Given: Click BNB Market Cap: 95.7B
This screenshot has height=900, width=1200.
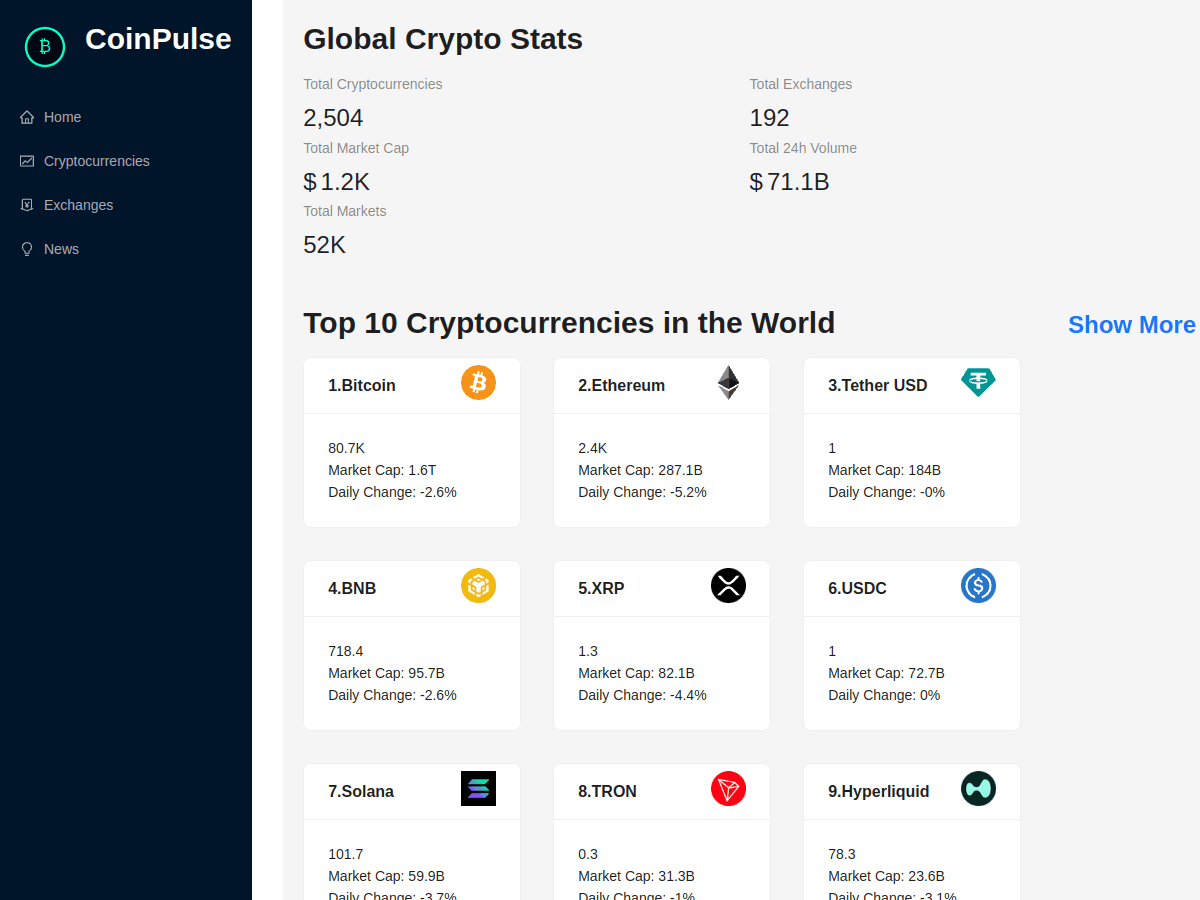Looking at the screenshot, I should pyautogui.click(x=386, y=673).
